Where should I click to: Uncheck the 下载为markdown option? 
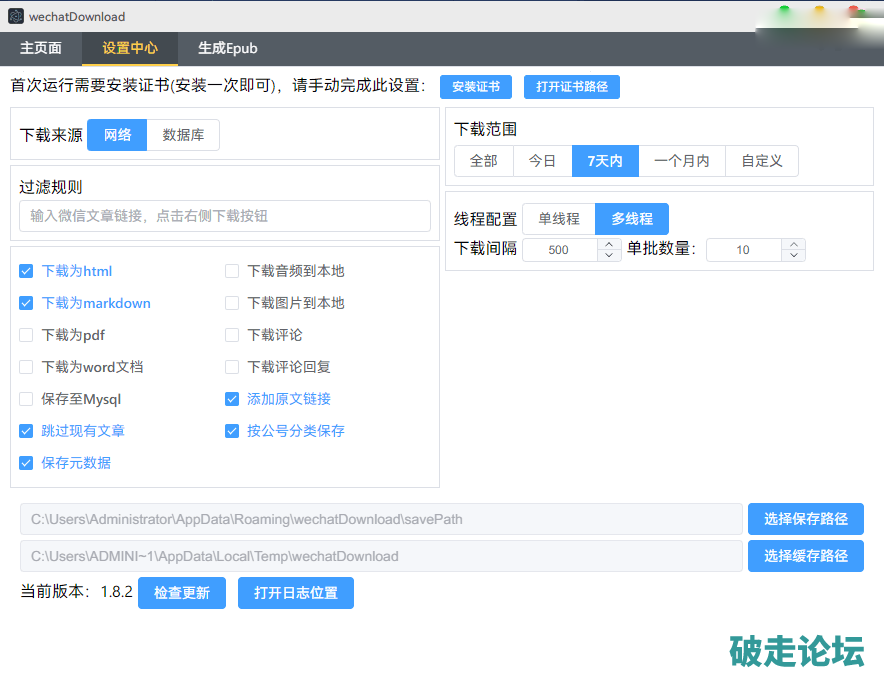pyautogui.click(x=26, y=303)
